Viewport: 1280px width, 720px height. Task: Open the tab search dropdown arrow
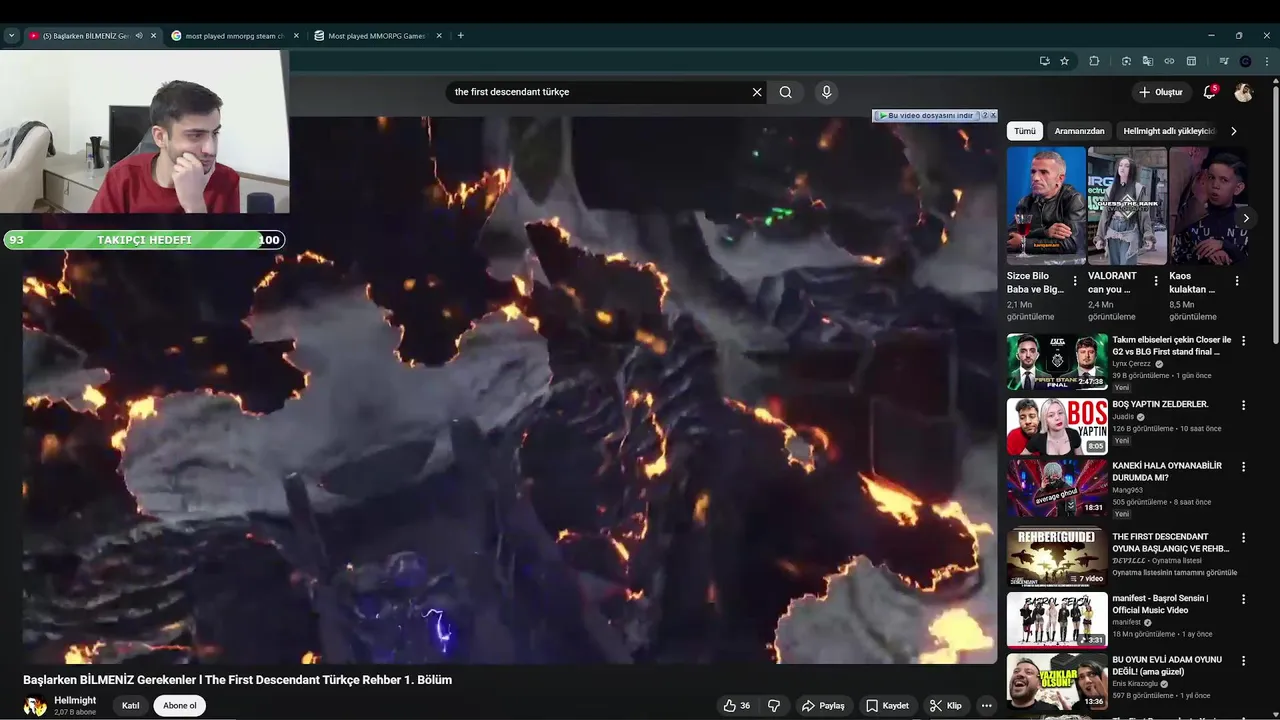pos(11,36)
